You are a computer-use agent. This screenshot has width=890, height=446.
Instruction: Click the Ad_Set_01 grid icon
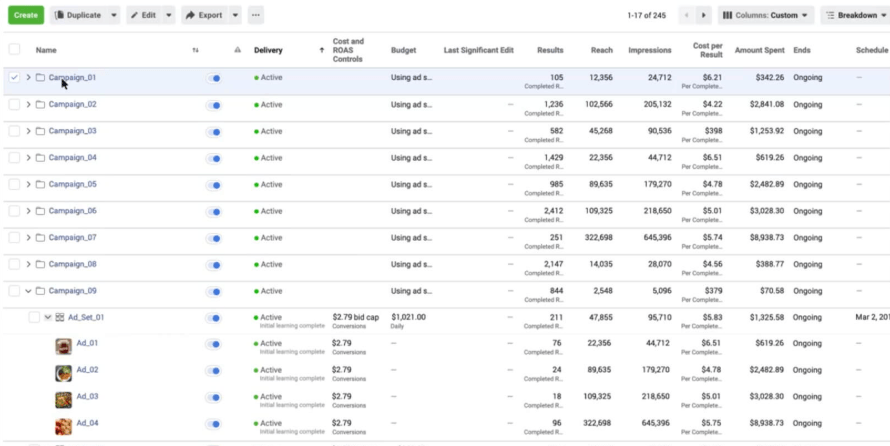click(x=59, y=317)
